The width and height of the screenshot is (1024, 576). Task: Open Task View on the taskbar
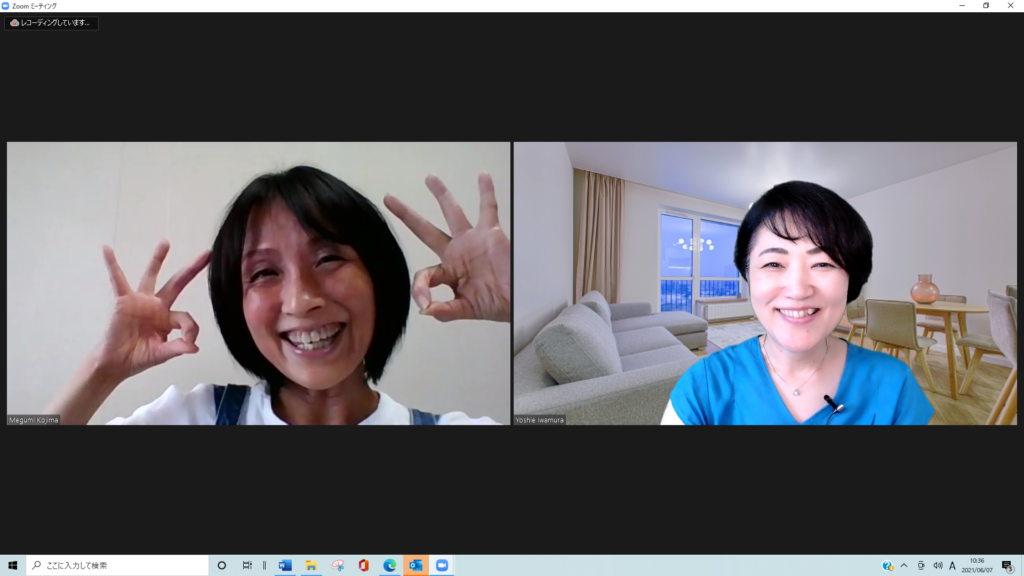pyautogui.click(x=247, y=565)
